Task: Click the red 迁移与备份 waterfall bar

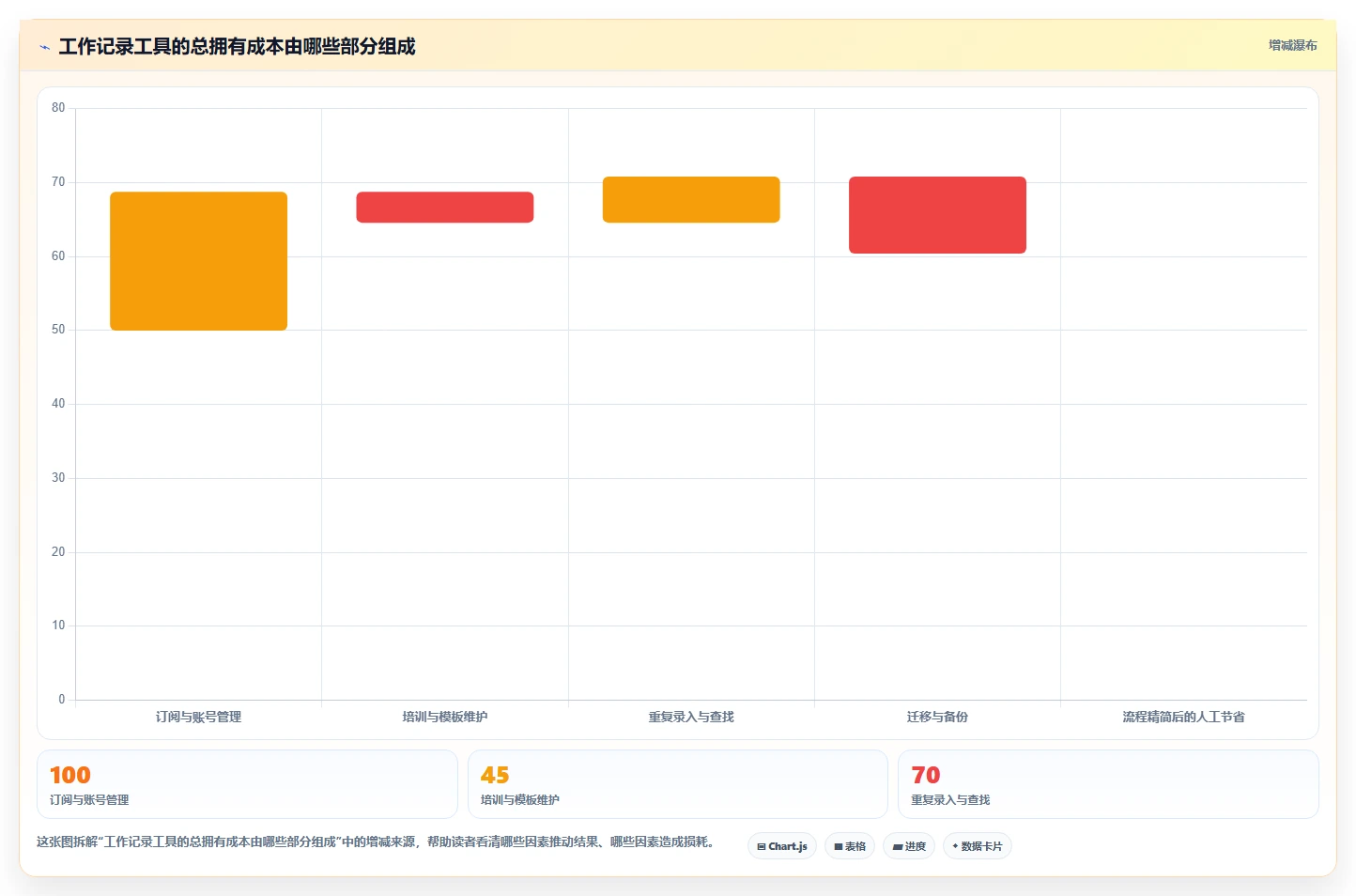Action: pyautogui.click(x=937, y=215)
